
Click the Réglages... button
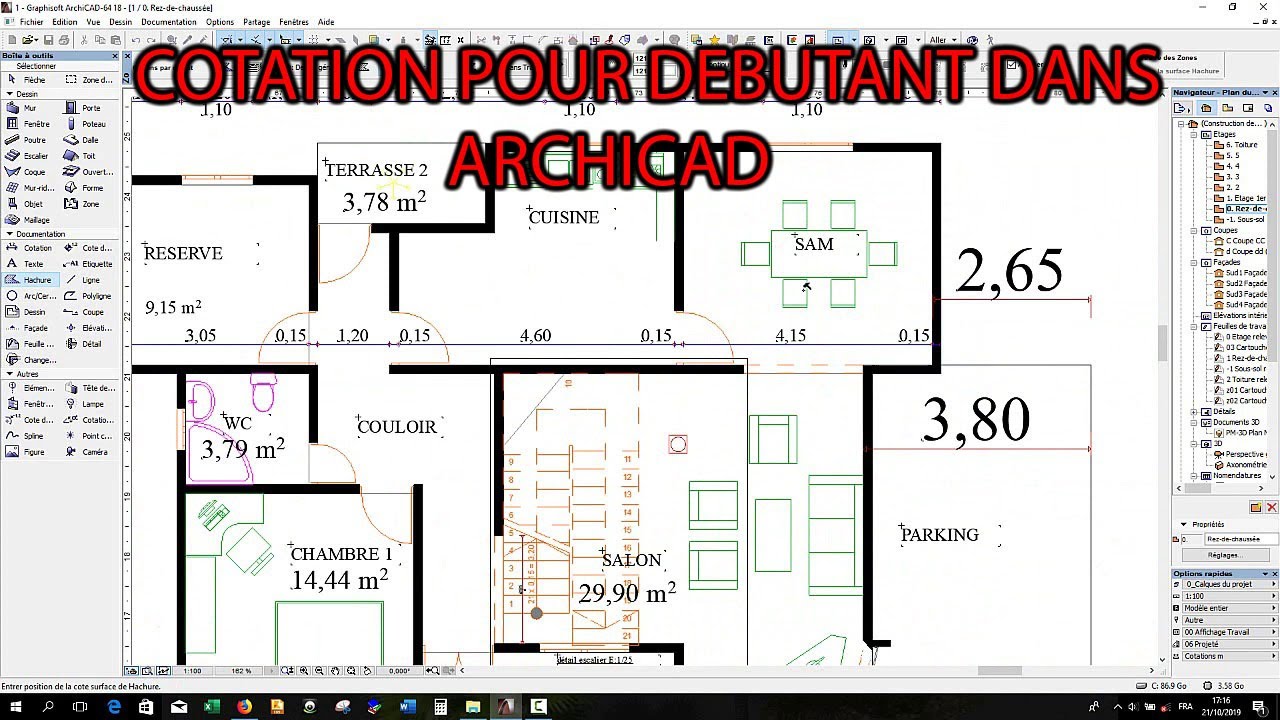click(x=1225, y=554)
